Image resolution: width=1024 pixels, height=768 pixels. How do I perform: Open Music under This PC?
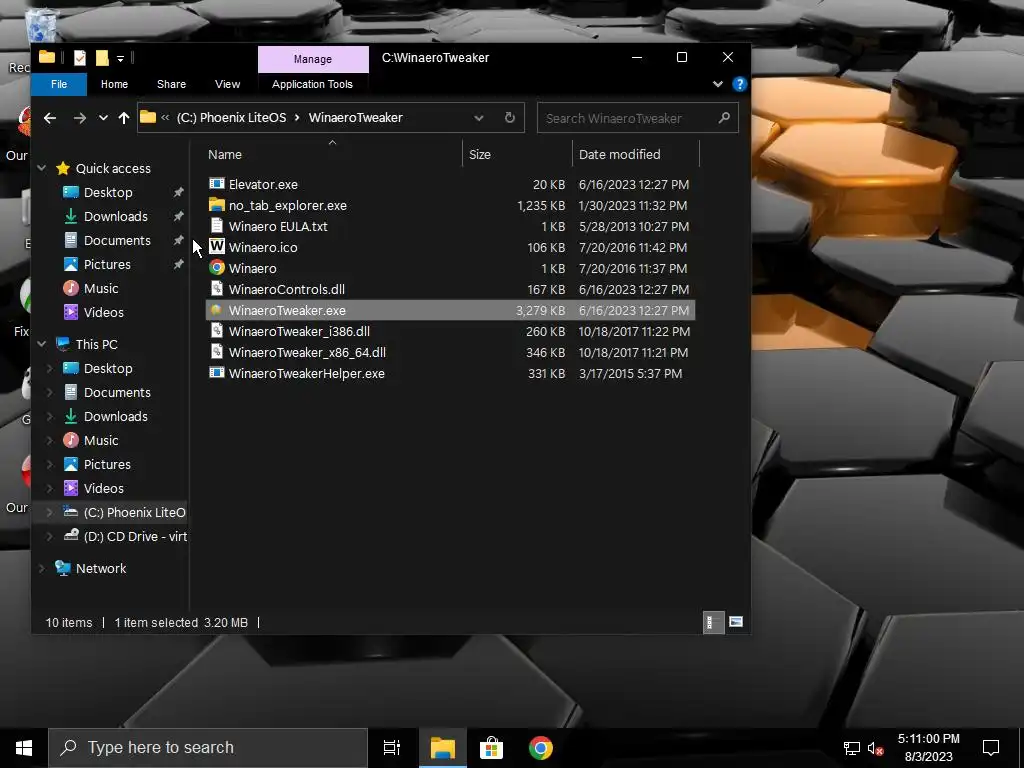pos(101,440)
